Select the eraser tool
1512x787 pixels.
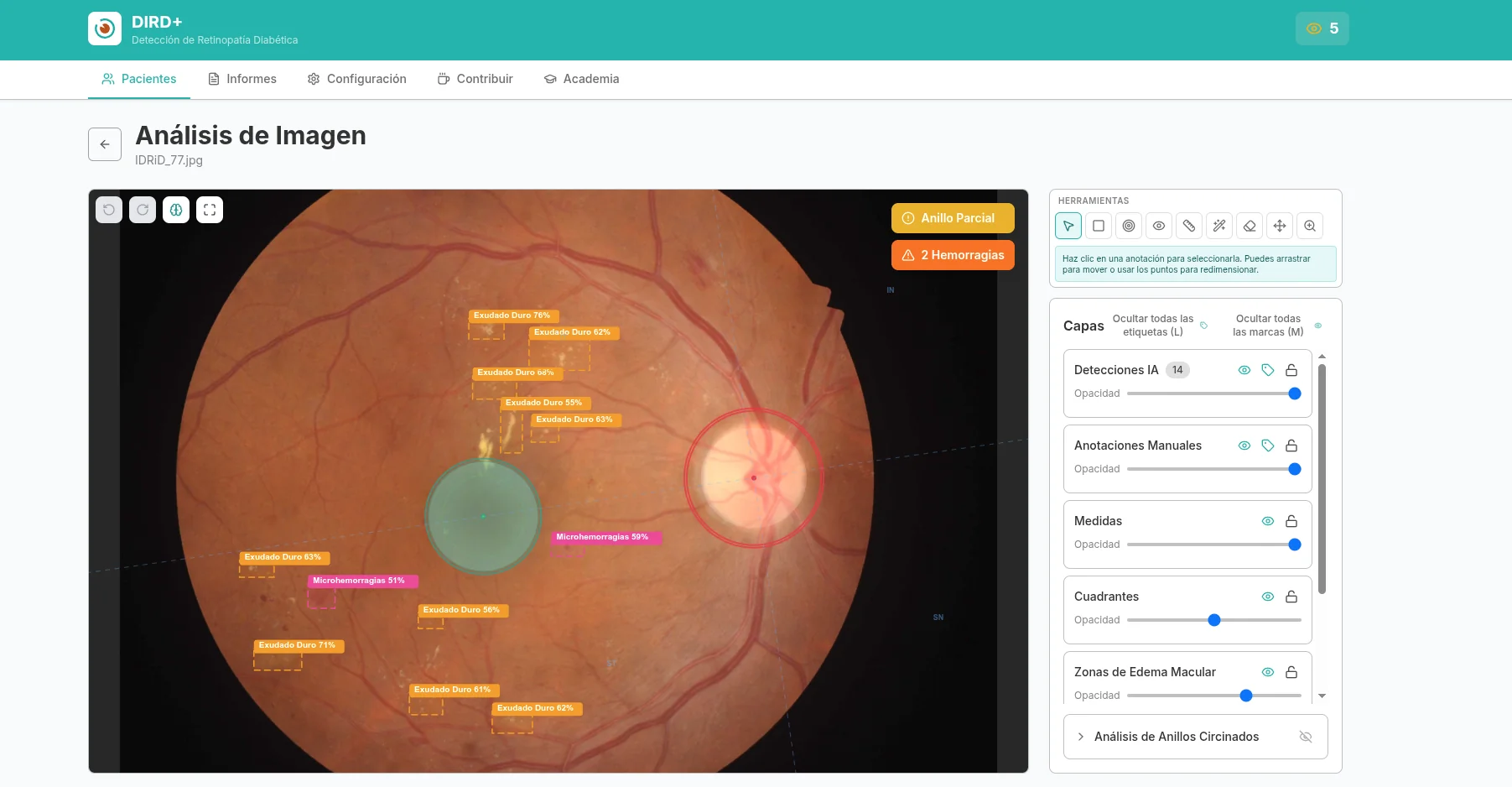point(1250,226)
